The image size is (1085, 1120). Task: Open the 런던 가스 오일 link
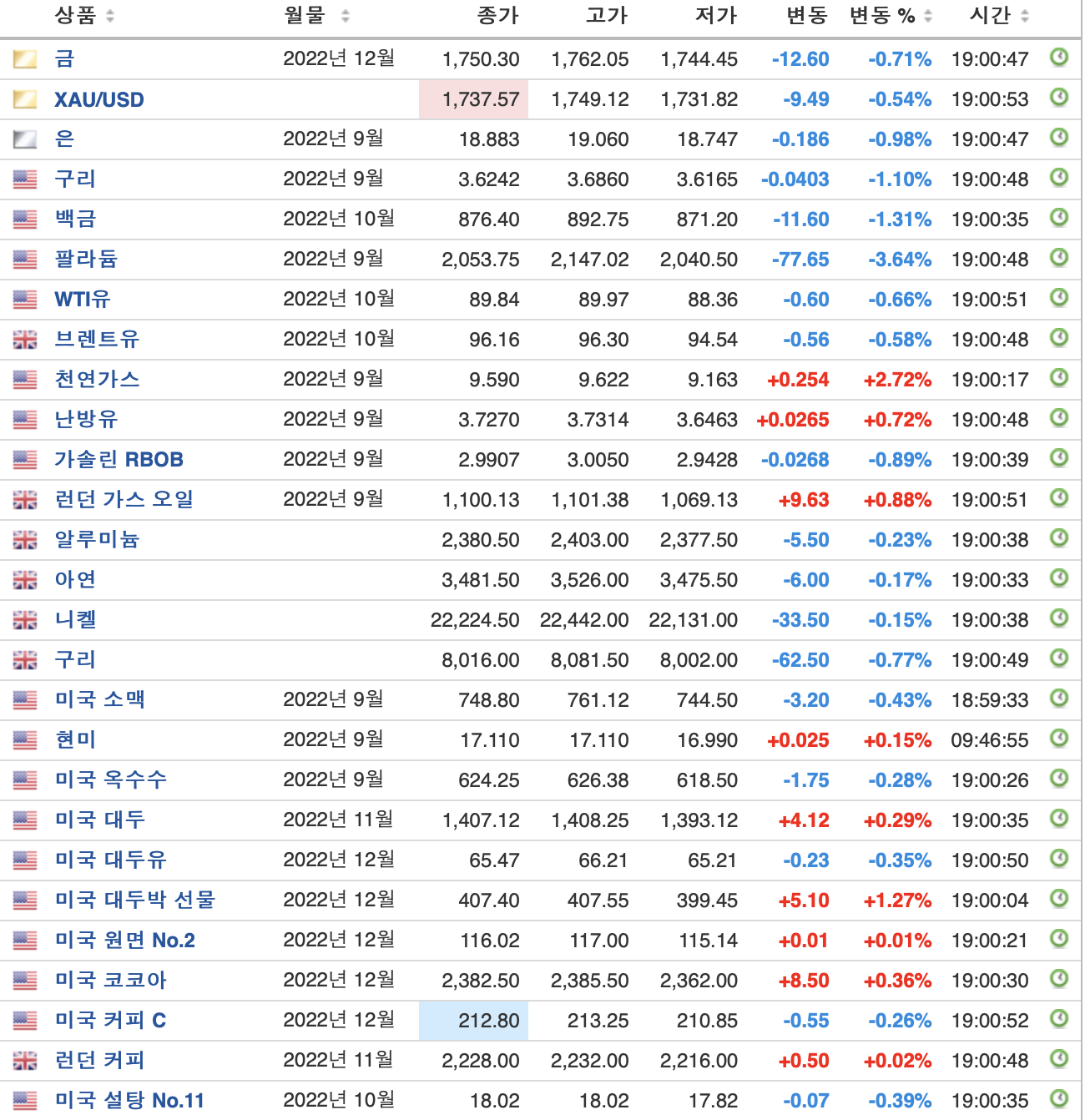[124, 499]
